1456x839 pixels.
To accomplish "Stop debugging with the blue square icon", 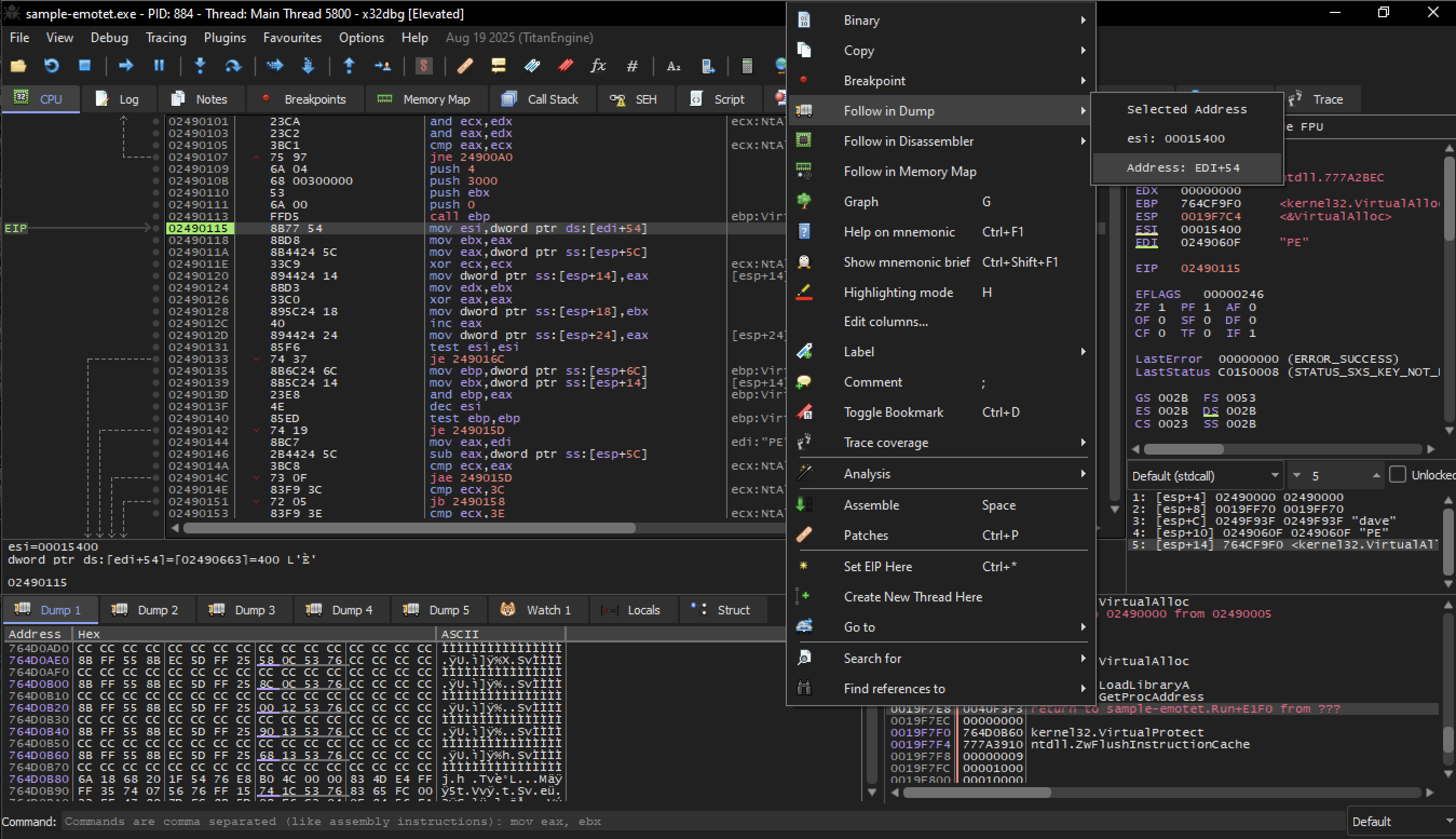I will coord(85,66).
